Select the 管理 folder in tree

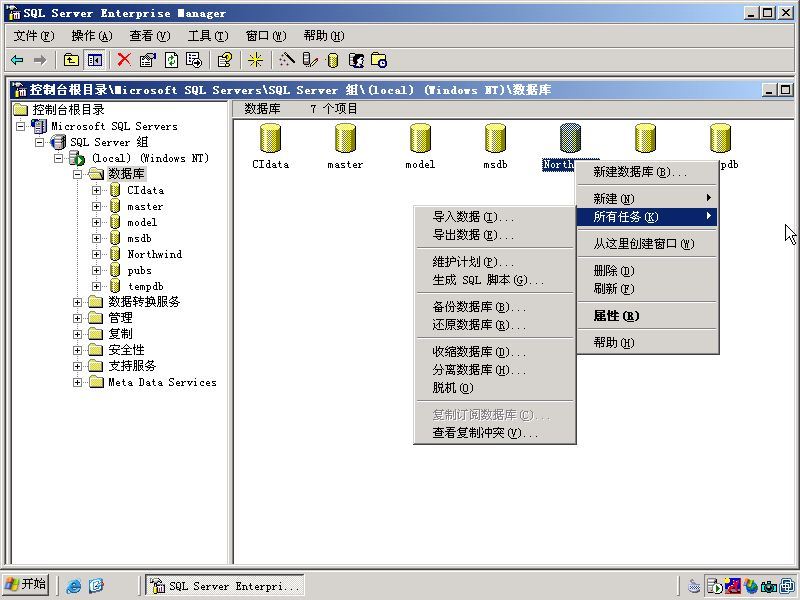(x=120, y=318)
